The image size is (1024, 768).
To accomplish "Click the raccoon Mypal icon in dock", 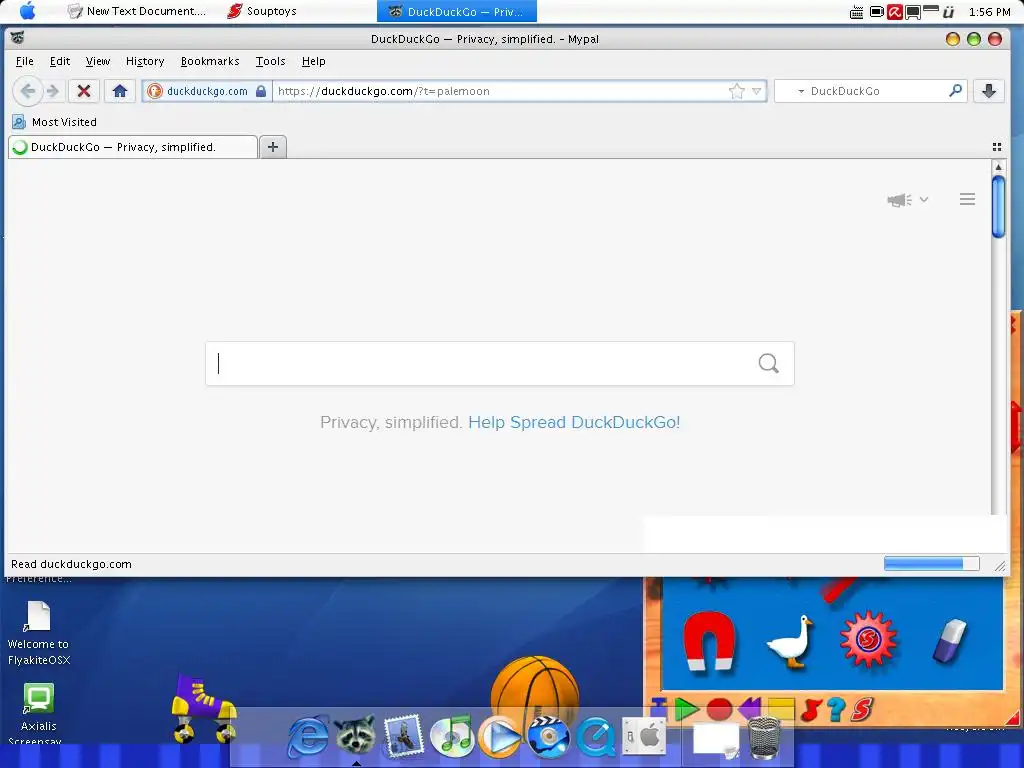I will click(x=356, y=734).
